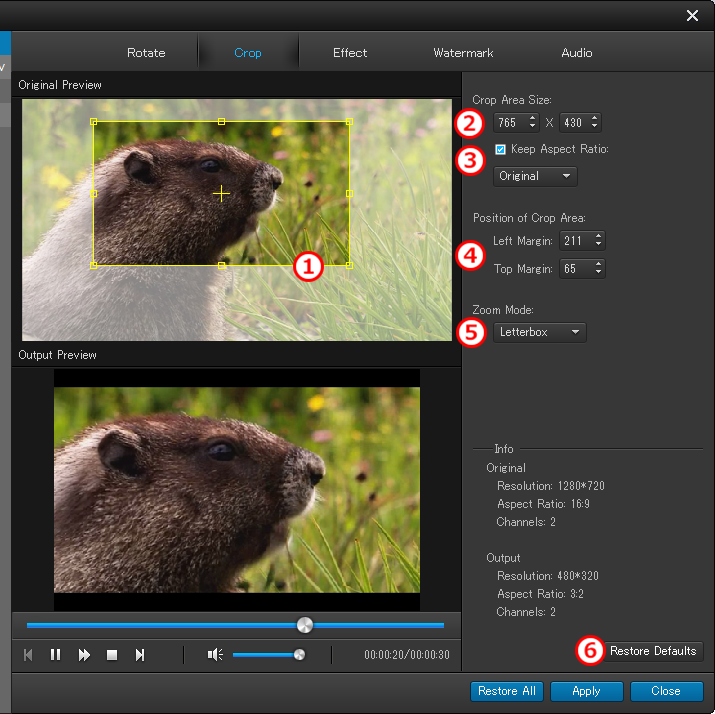Image resolution: width=715 pixels, height=714 pixels.
Task: Click the fast forward button
Action: [84, 655]
